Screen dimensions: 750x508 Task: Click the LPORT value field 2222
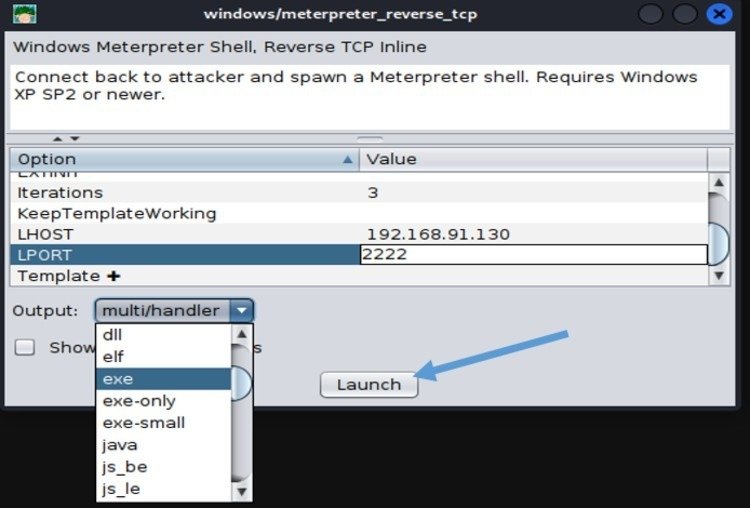533,254
